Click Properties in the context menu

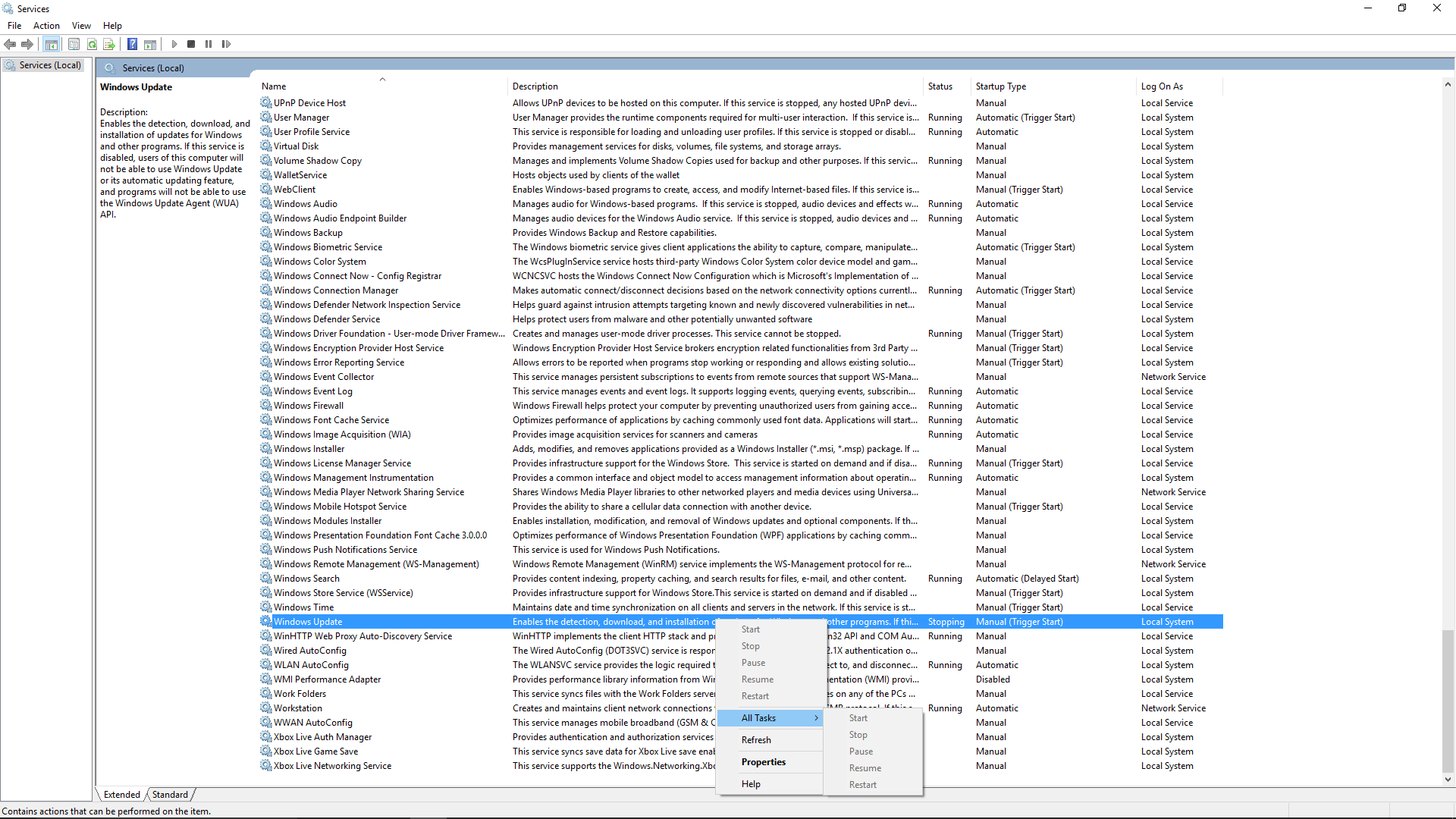[763, 761]
